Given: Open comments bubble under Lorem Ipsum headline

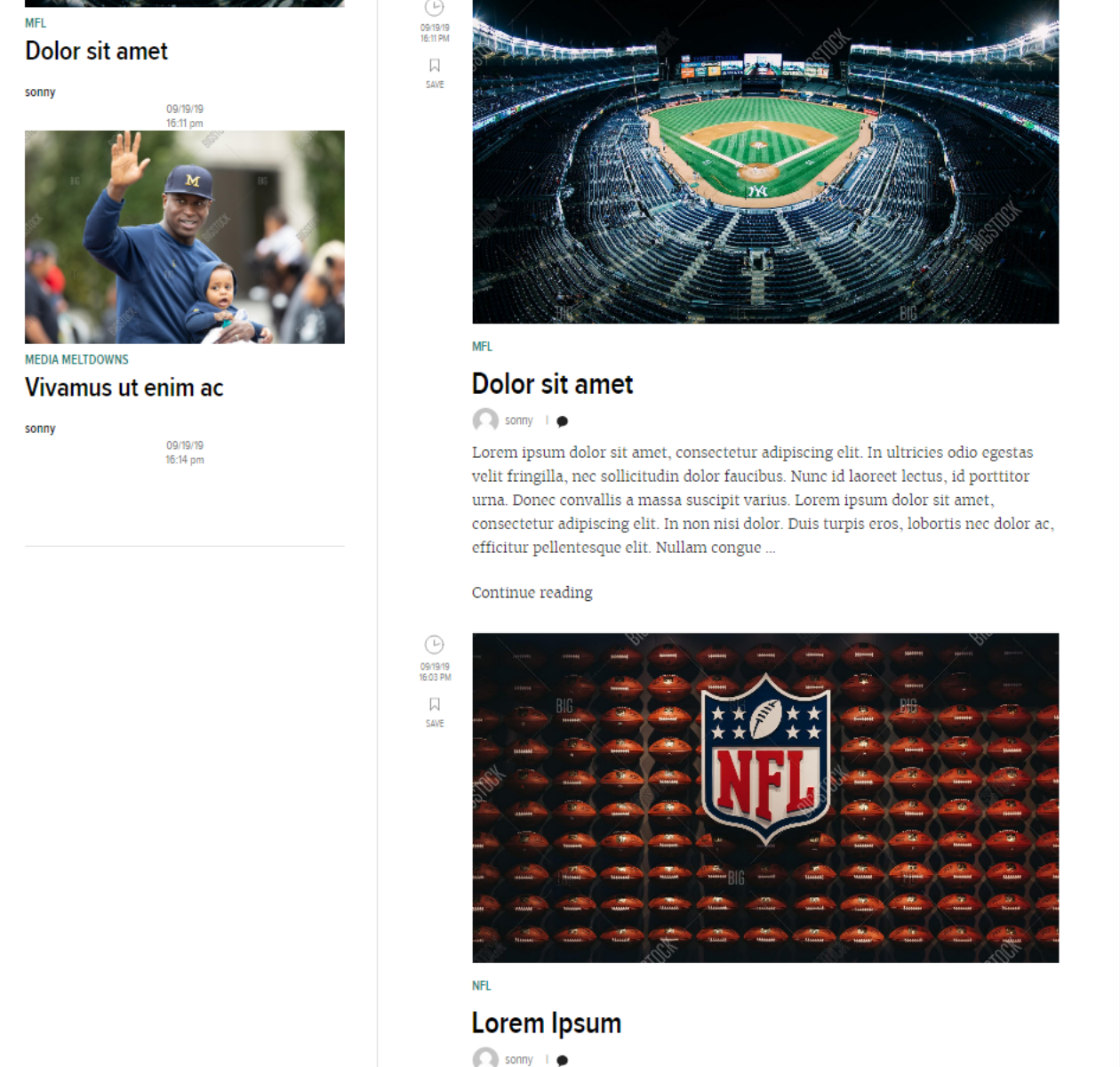Looking at the screenshot, I should tap(562, 1060).
